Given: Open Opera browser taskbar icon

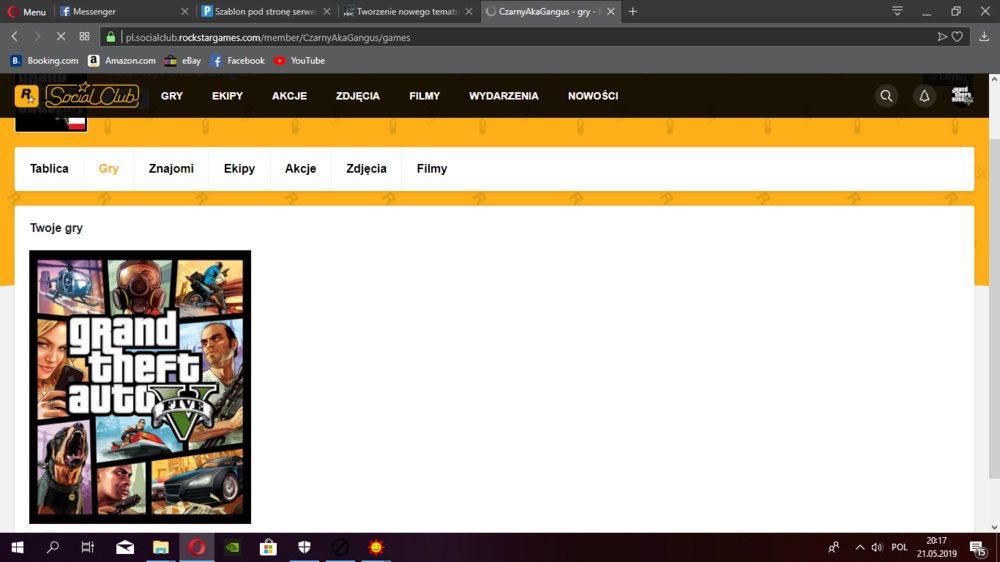Looking at the screenshot, I should click(196, 547).
